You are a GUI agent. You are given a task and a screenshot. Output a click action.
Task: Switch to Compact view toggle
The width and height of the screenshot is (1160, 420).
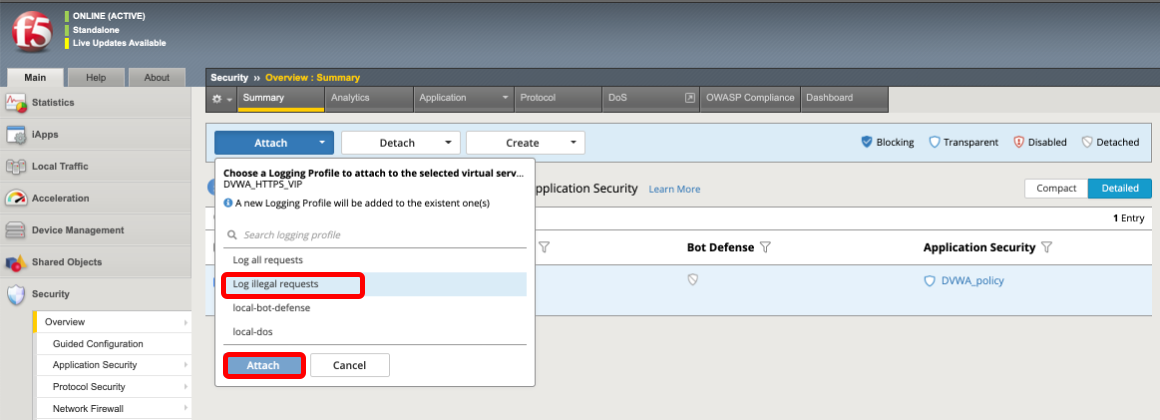pyautogui.click(x=1056, y=189)
